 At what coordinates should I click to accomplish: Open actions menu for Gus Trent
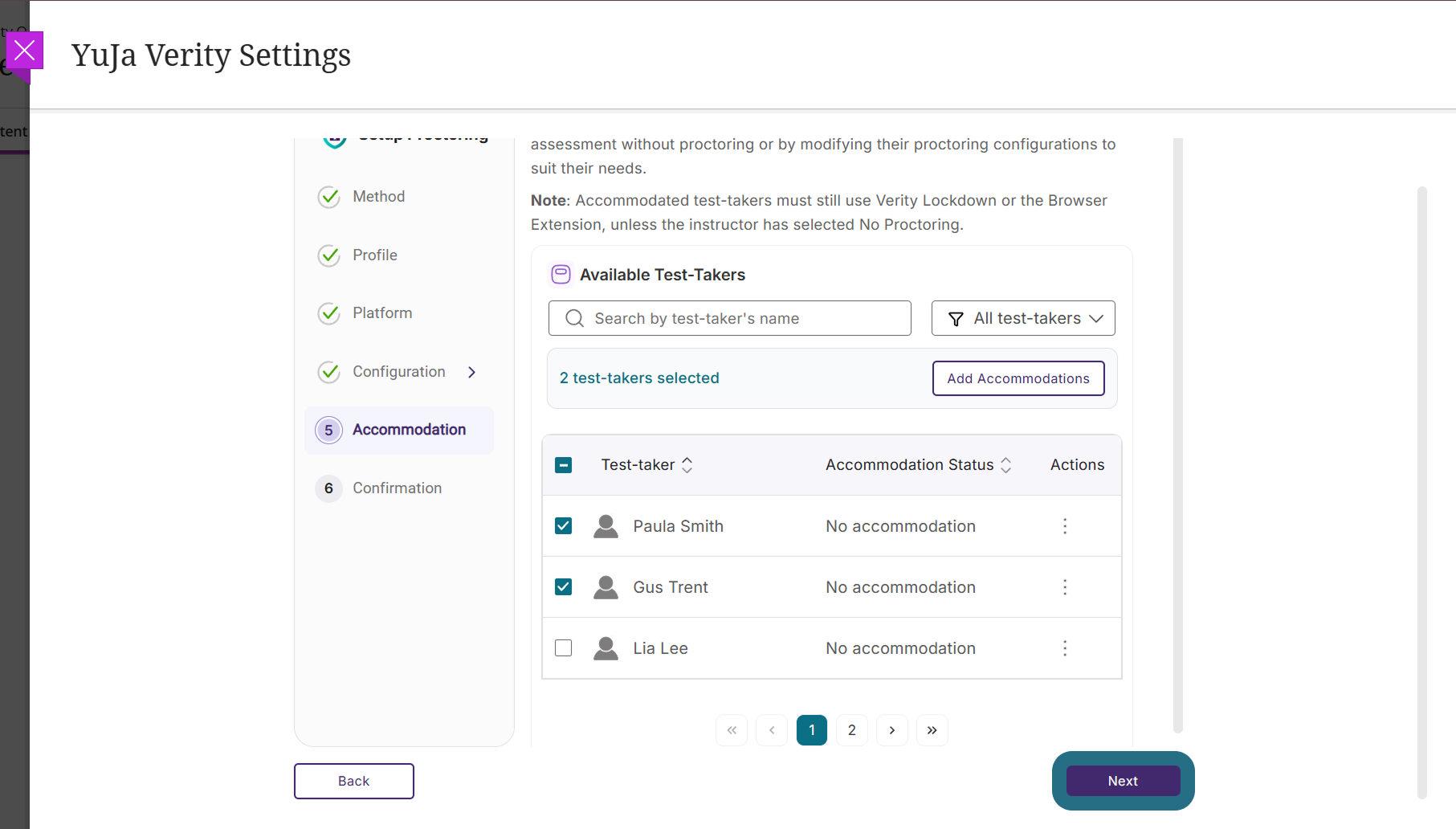[1065, 587]
